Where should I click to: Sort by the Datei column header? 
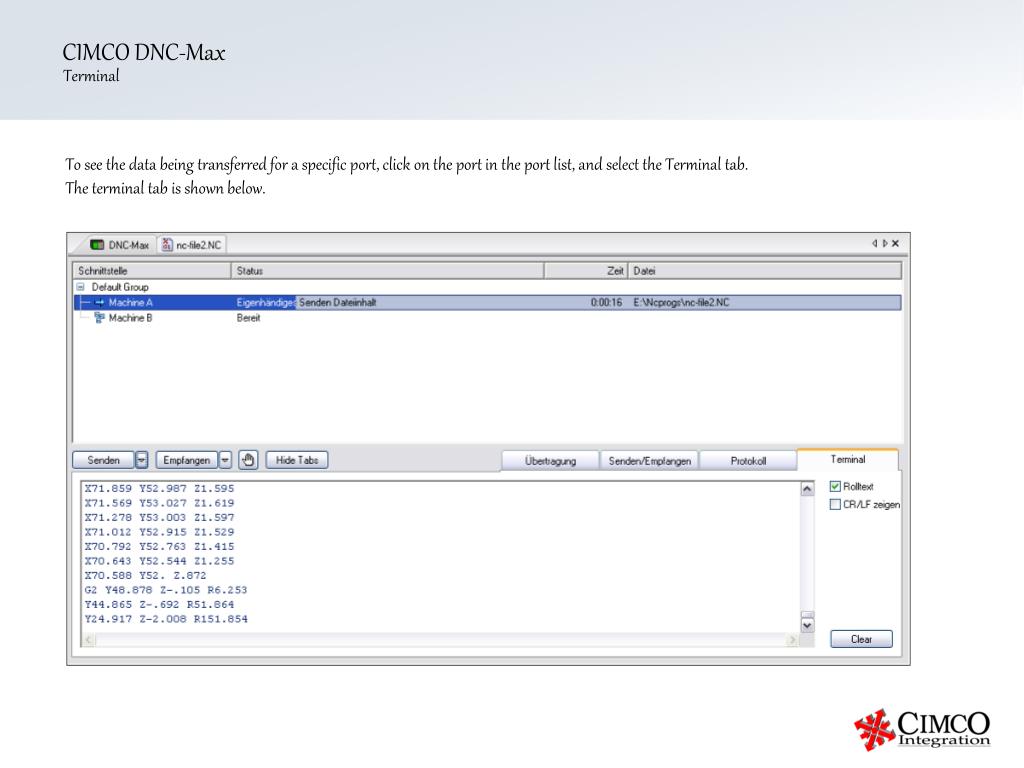[765, 270]
